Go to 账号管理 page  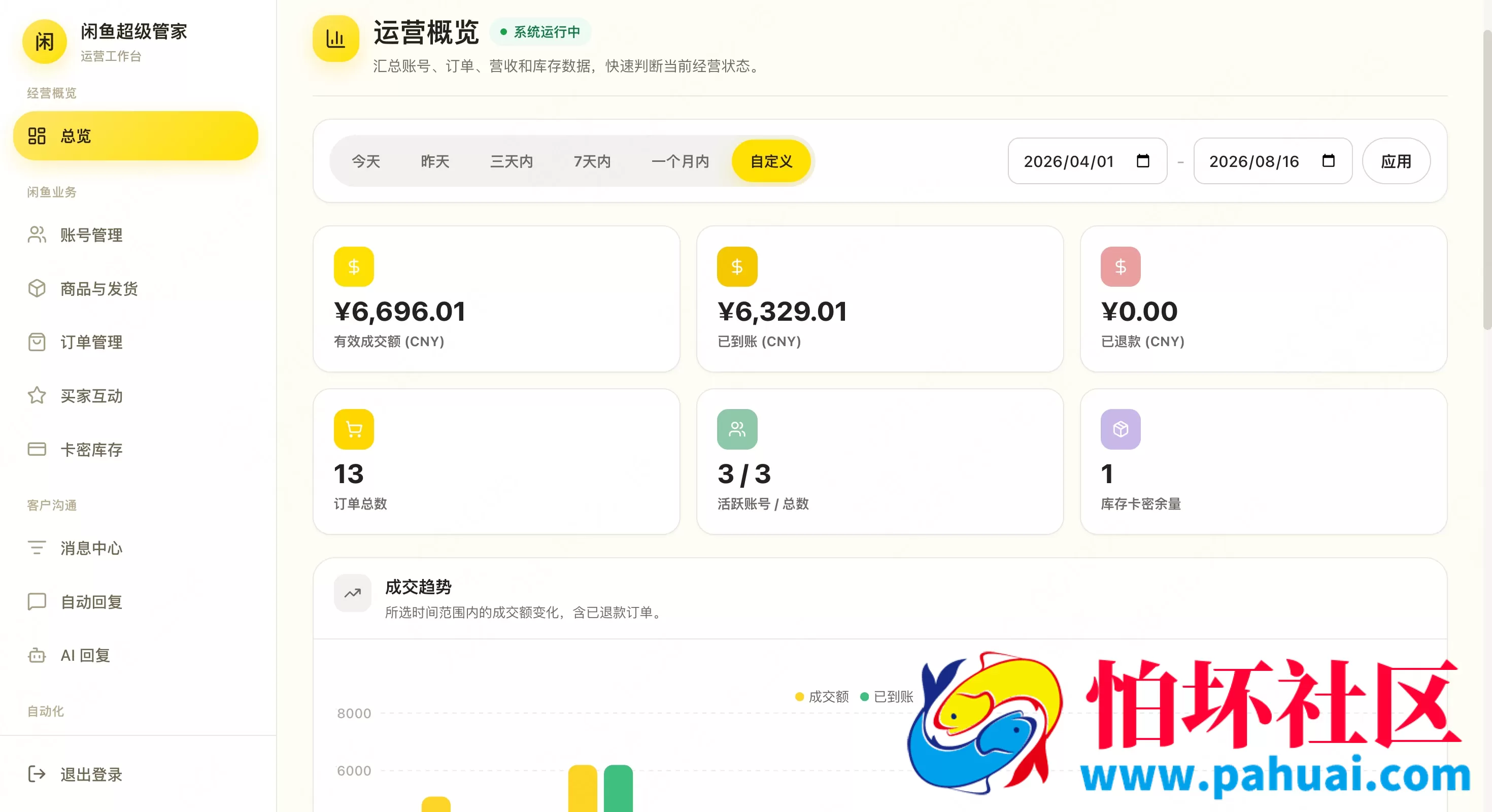[x=135, y=234]
